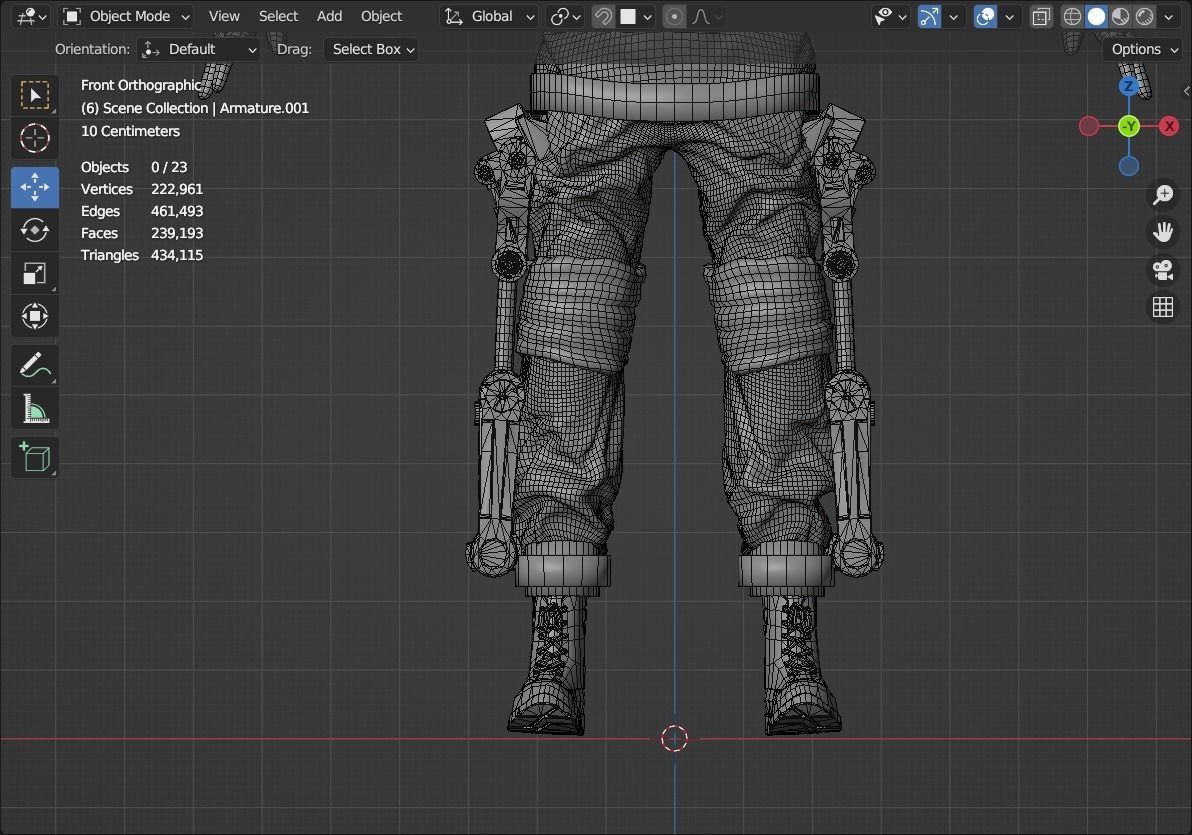The height and width of the screenshot is (835, 1192).
Task: Open Global transform orientation dropdown
Action: pyautogui.click(x=490, y=16)
